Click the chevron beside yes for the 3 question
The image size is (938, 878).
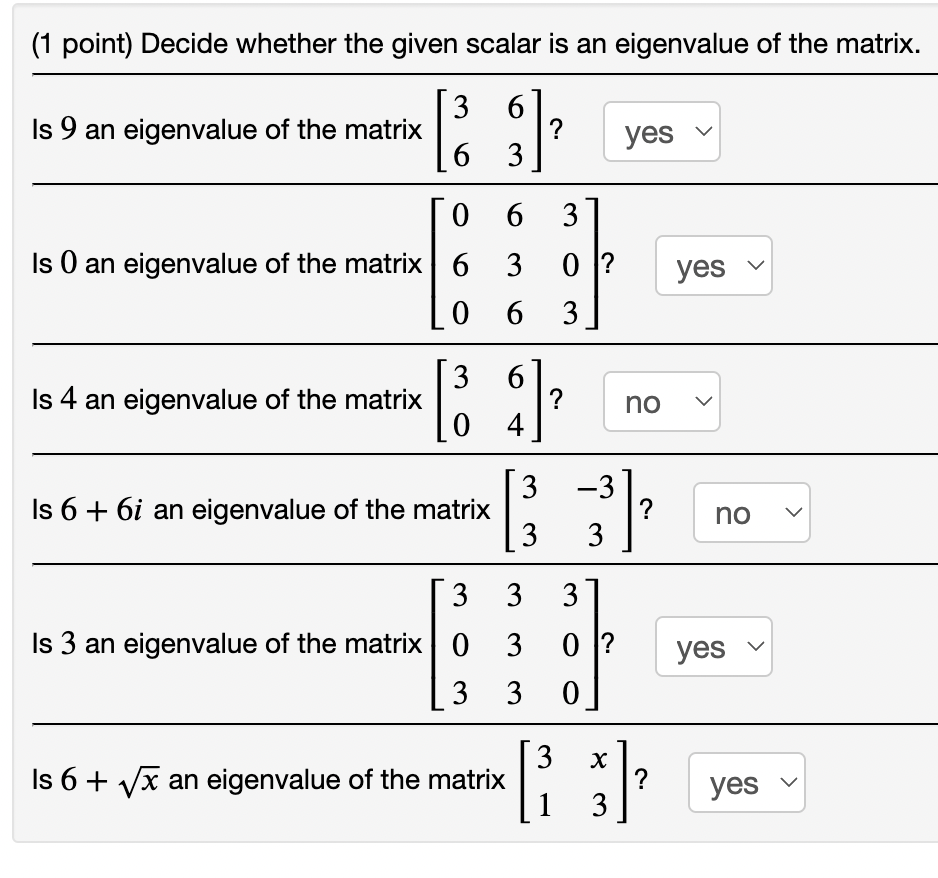[x=757, y=647]
